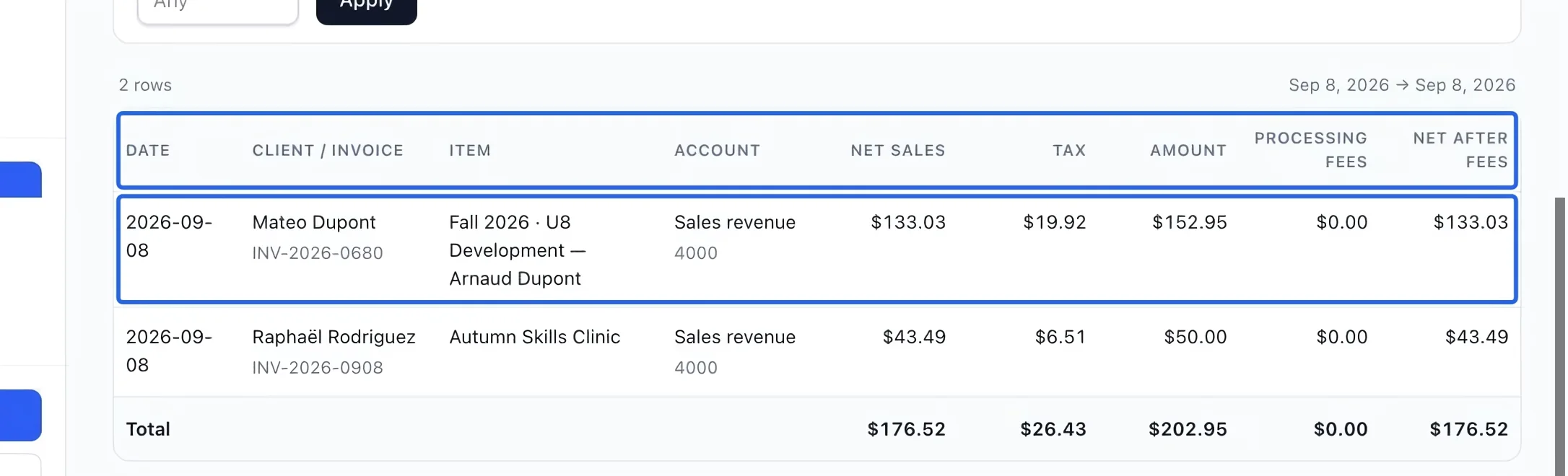Click the vertical scrollbar thumb
1568x476 pixels.
(x=1560, y=336)
